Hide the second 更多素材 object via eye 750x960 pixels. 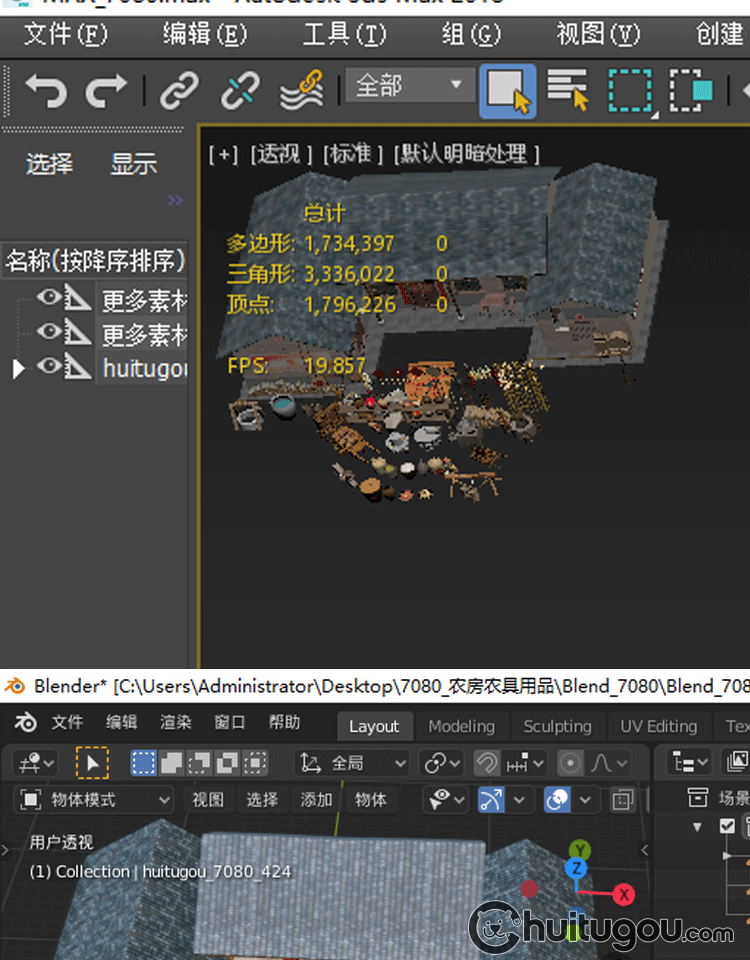(x=48, y=332)
